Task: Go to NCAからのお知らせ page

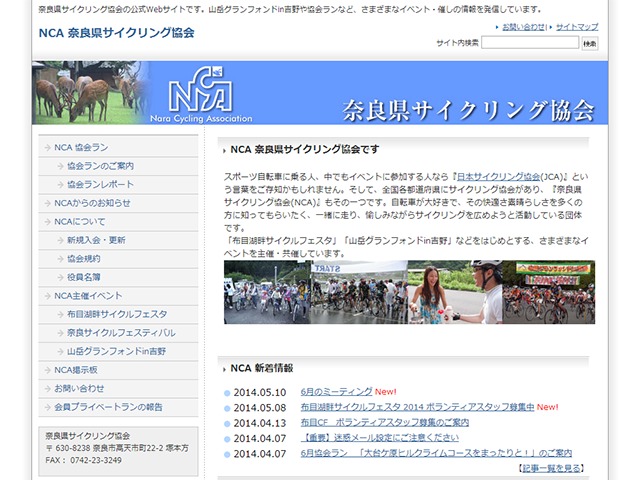Action: pos(118,203)
